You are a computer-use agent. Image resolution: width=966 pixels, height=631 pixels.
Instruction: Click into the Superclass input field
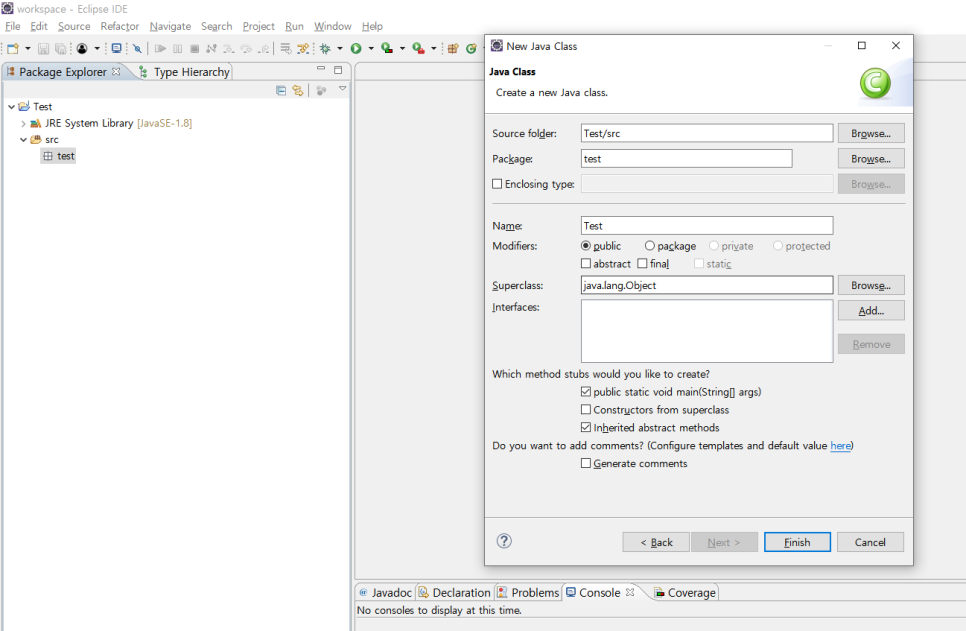(707, 285)
